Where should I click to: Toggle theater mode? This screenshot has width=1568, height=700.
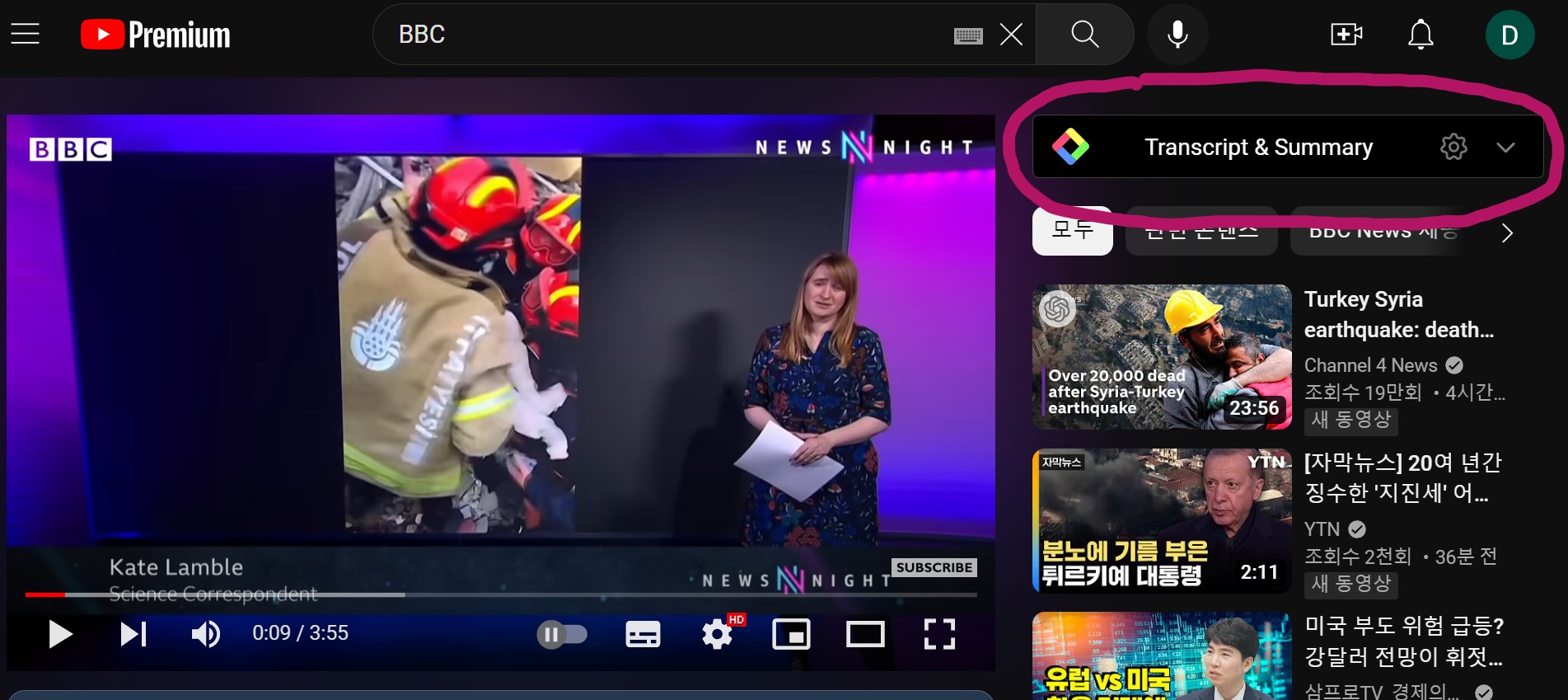coord(865,634)
